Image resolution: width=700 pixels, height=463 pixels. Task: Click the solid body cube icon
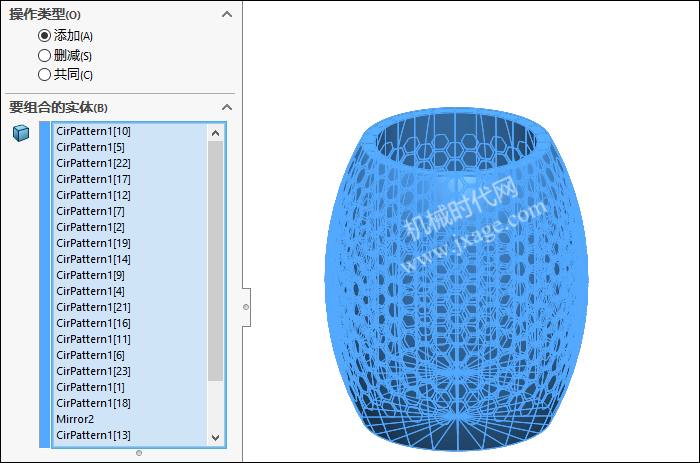click(21, 133)
